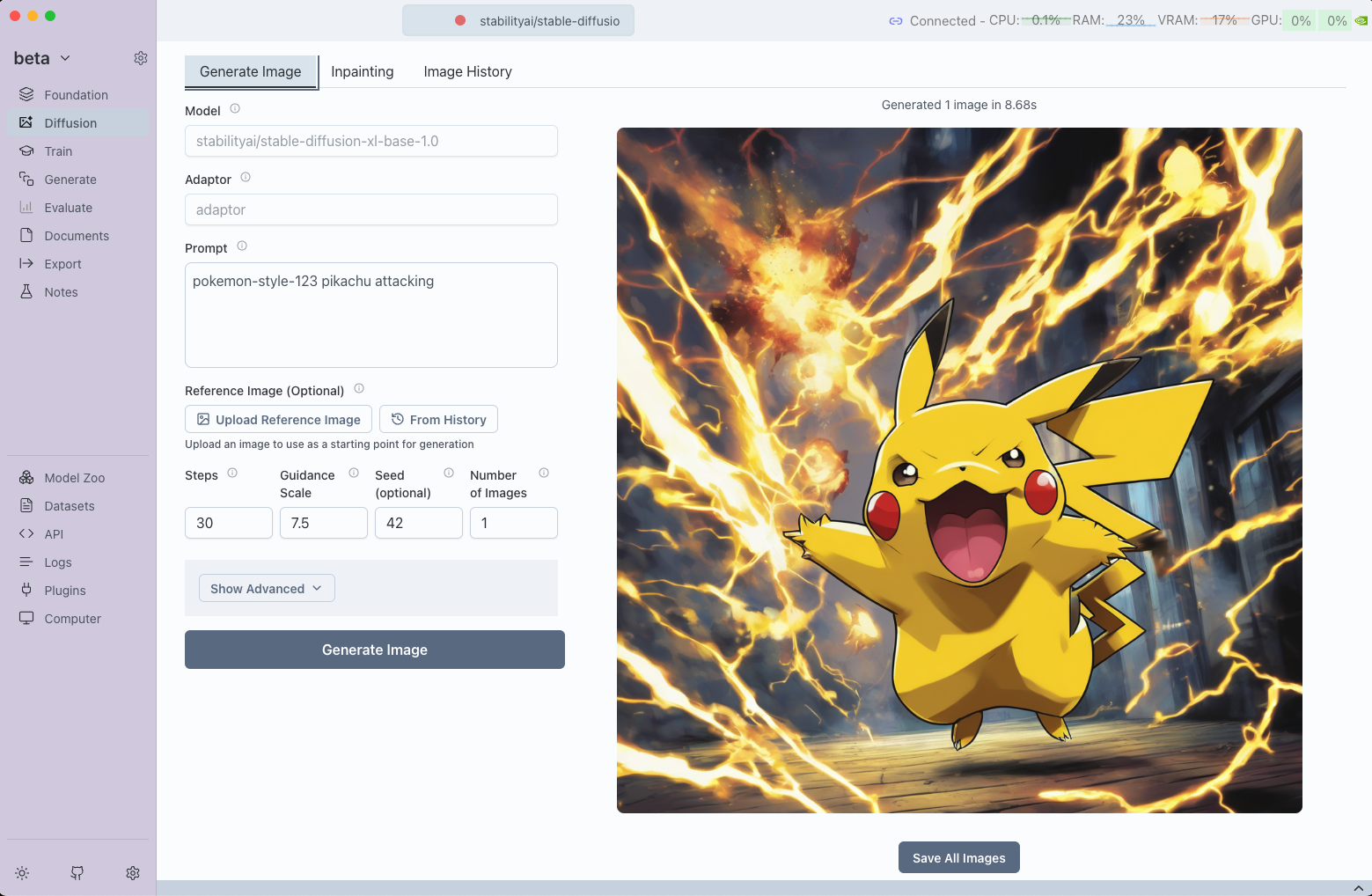Open Plugins in the sidebar
The image size is (1372, 896).
coord(64,591)
